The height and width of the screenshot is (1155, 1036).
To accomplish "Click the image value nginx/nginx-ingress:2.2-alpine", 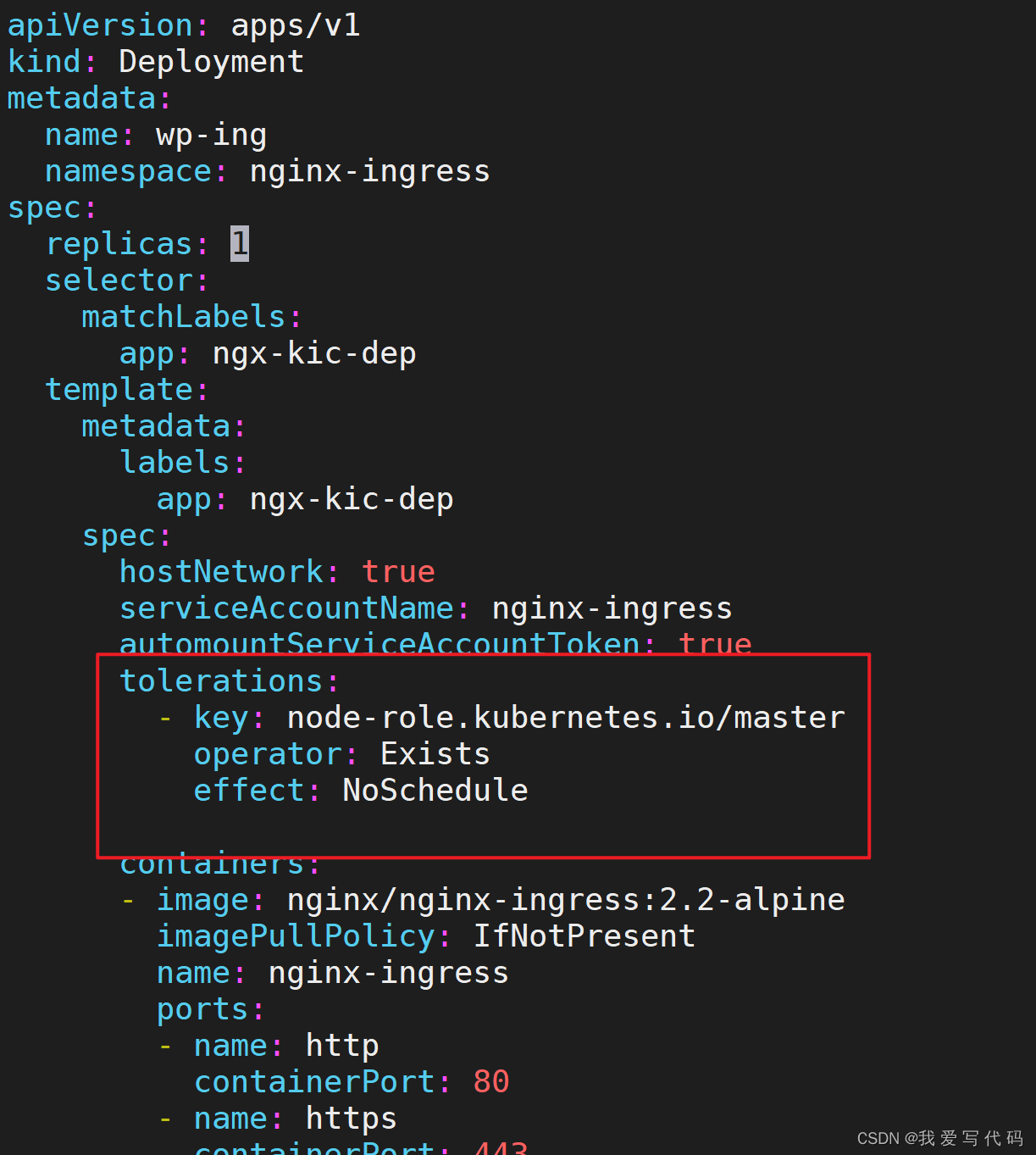I will click(565, 899).
